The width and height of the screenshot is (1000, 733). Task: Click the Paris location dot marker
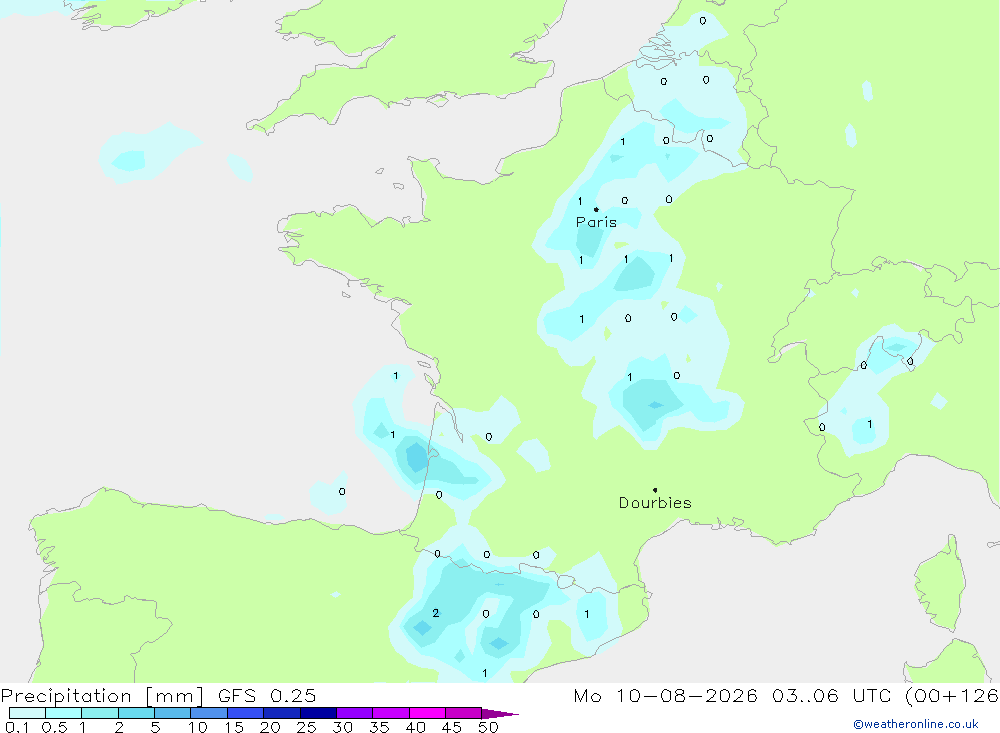tap(596, 209)
